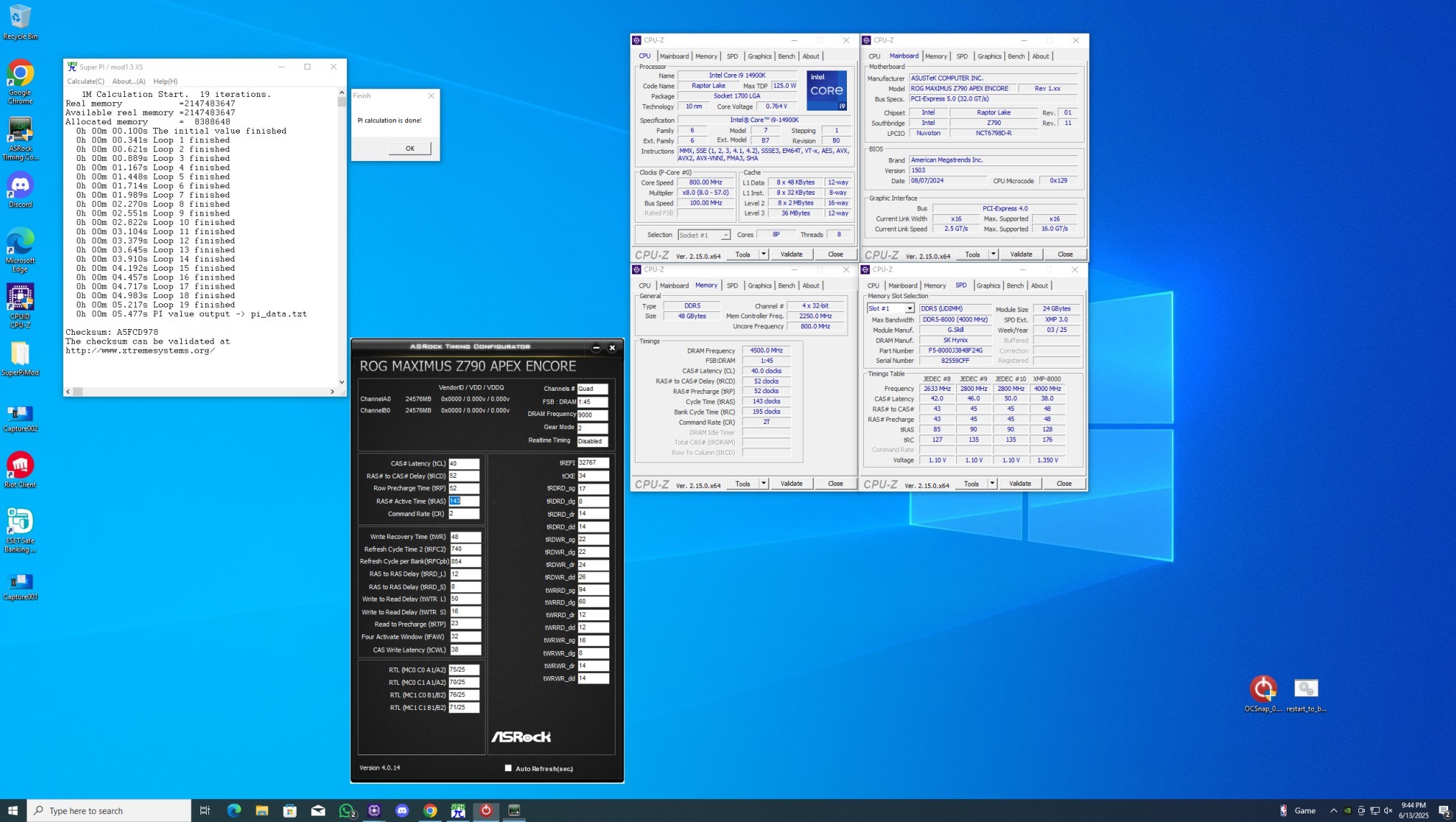The image size is (1456, 822).
Task: Switch to CPU-Z from the taskbar
Action: pyautogui.click(x=374, y=811)
